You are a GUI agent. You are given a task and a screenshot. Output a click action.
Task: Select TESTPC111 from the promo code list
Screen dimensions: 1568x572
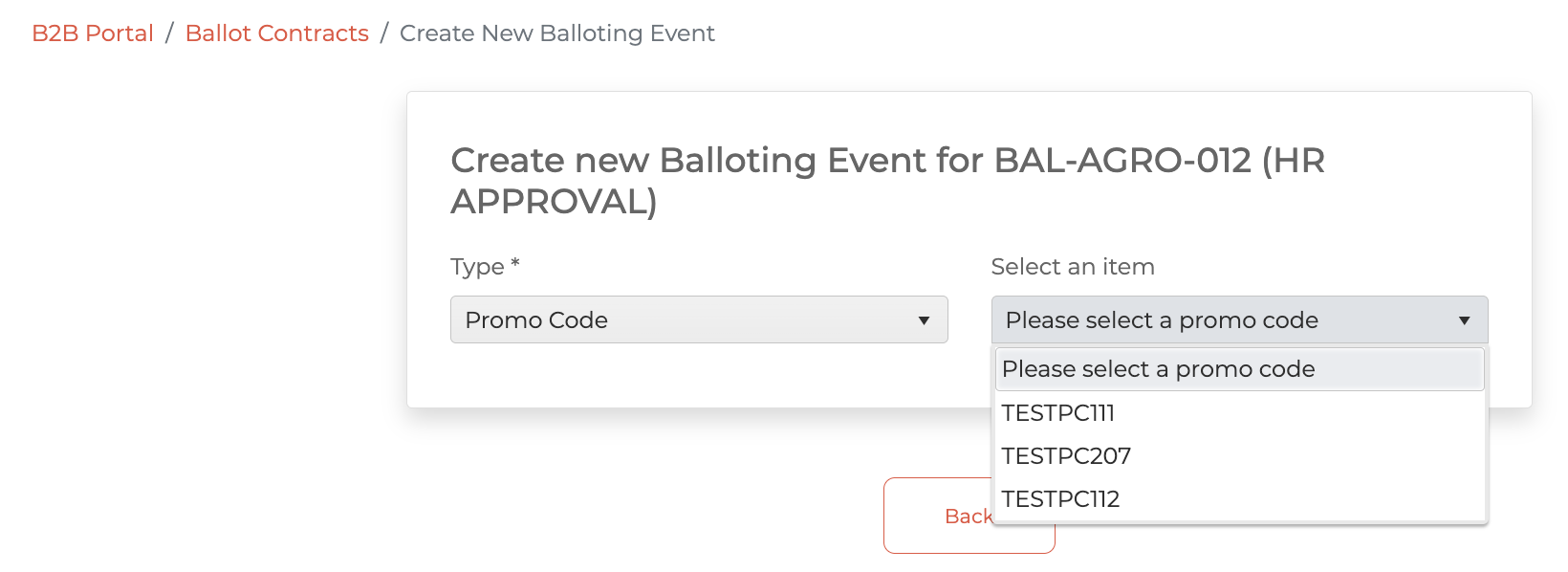coord(1058,413)
